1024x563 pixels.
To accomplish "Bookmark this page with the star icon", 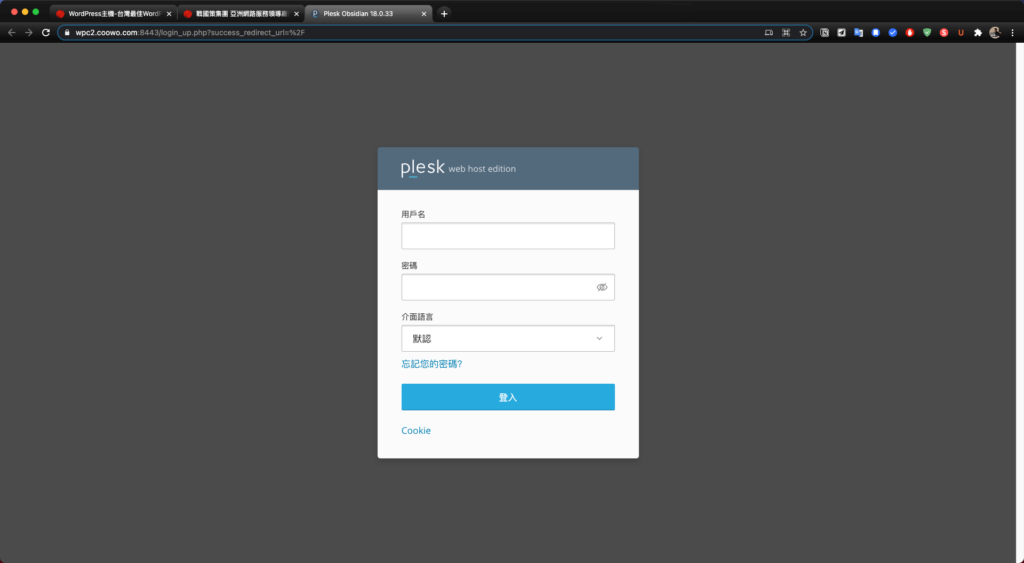I will coord(803,33).
